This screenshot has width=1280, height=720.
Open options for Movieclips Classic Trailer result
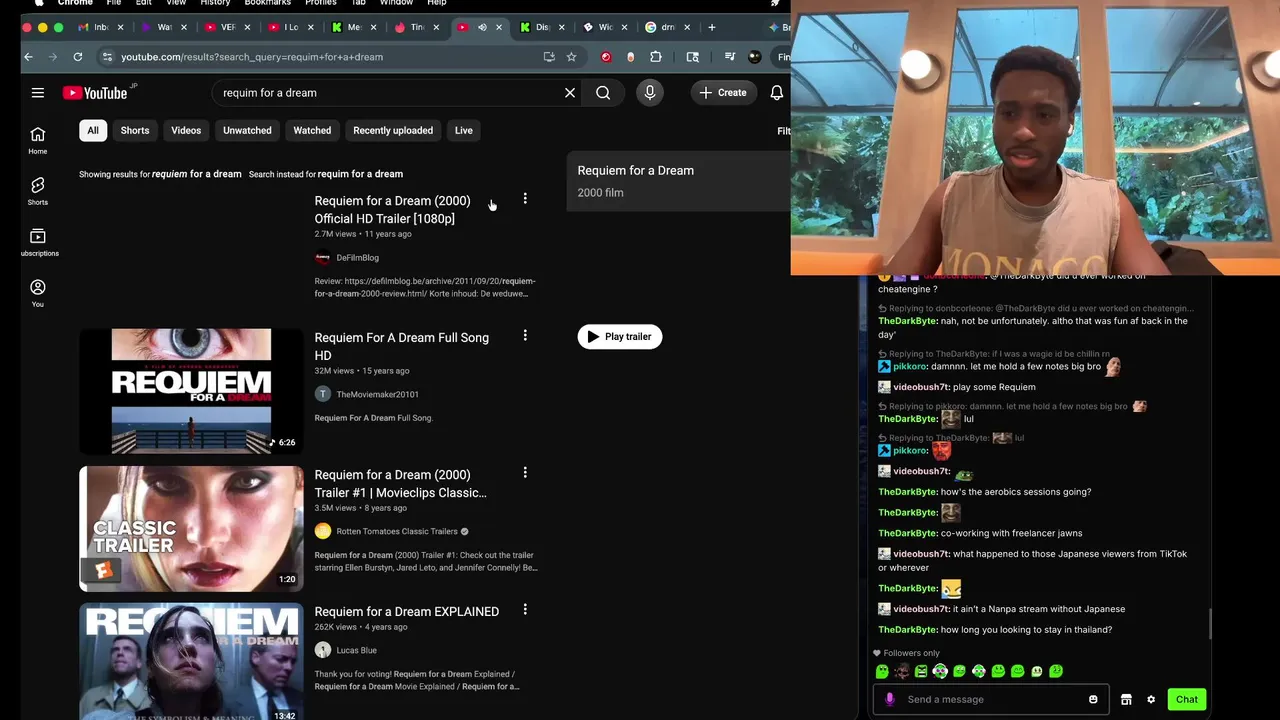pos(525,473)
